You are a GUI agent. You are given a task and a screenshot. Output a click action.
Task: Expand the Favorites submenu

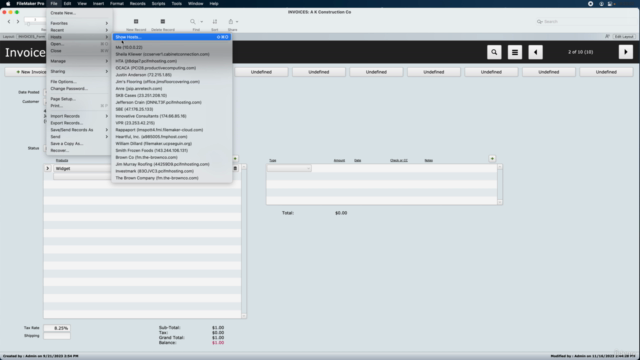[79, 23]
